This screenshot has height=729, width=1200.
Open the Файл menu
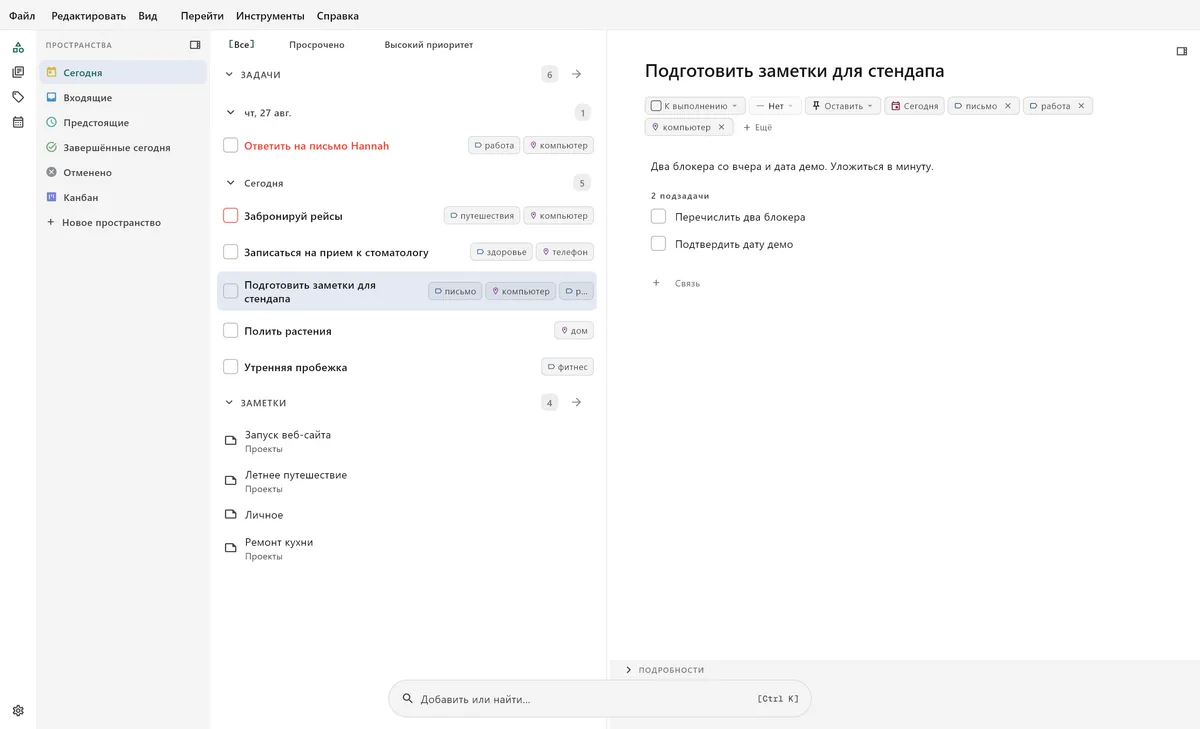coord(22,16)
